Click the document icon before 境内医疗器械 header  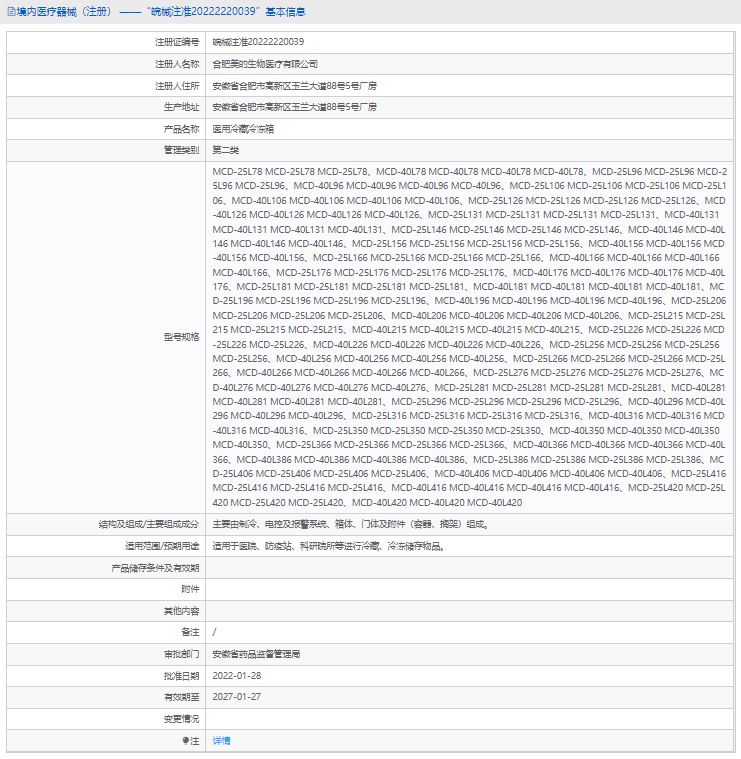point(11,12)
